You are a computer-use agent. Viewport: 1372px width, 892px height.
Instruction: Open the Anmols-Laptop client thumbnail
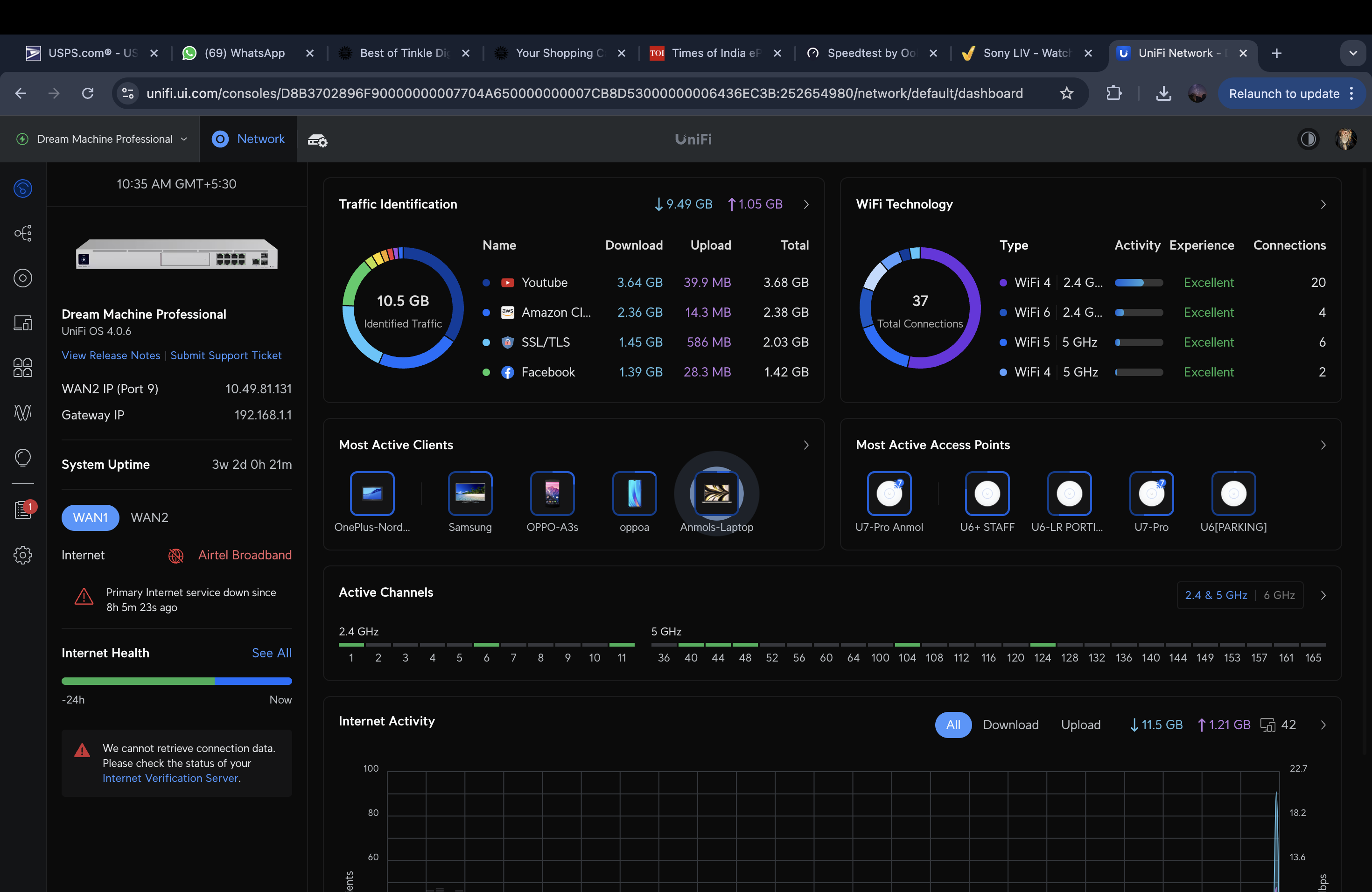(x=716, y=494)
